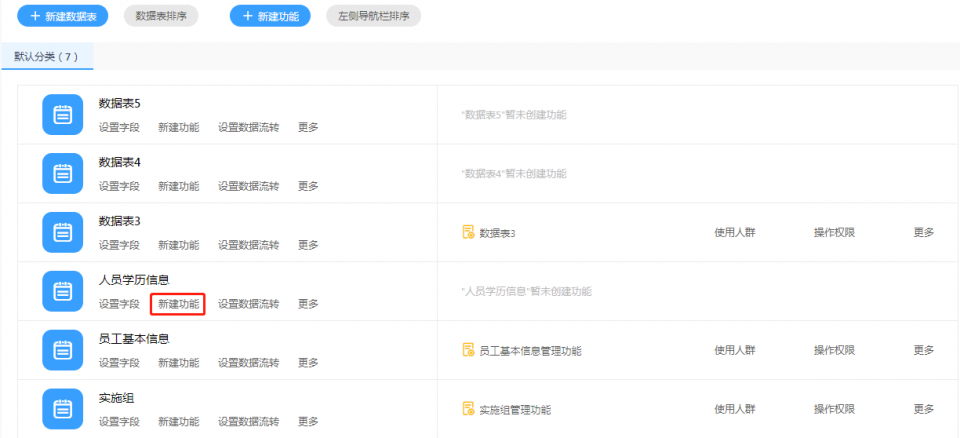Open 设置字段 for 人员学历信息
The image size is (960, 438).
(x=119, y=304)
